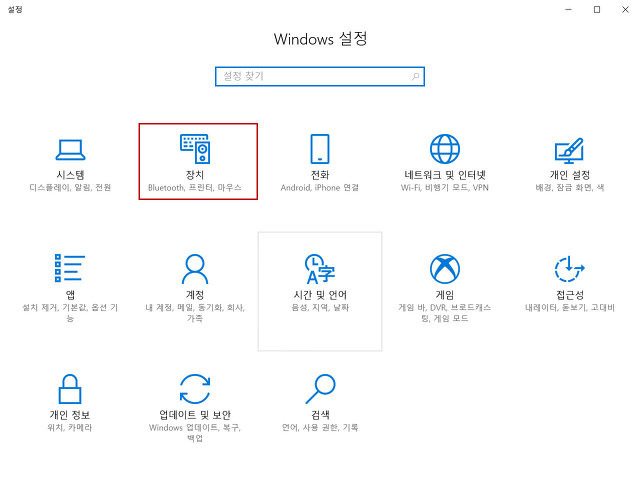640x499 pixels.
Task: Open the 계정 person icon
Action: click(x=195, y=269)
